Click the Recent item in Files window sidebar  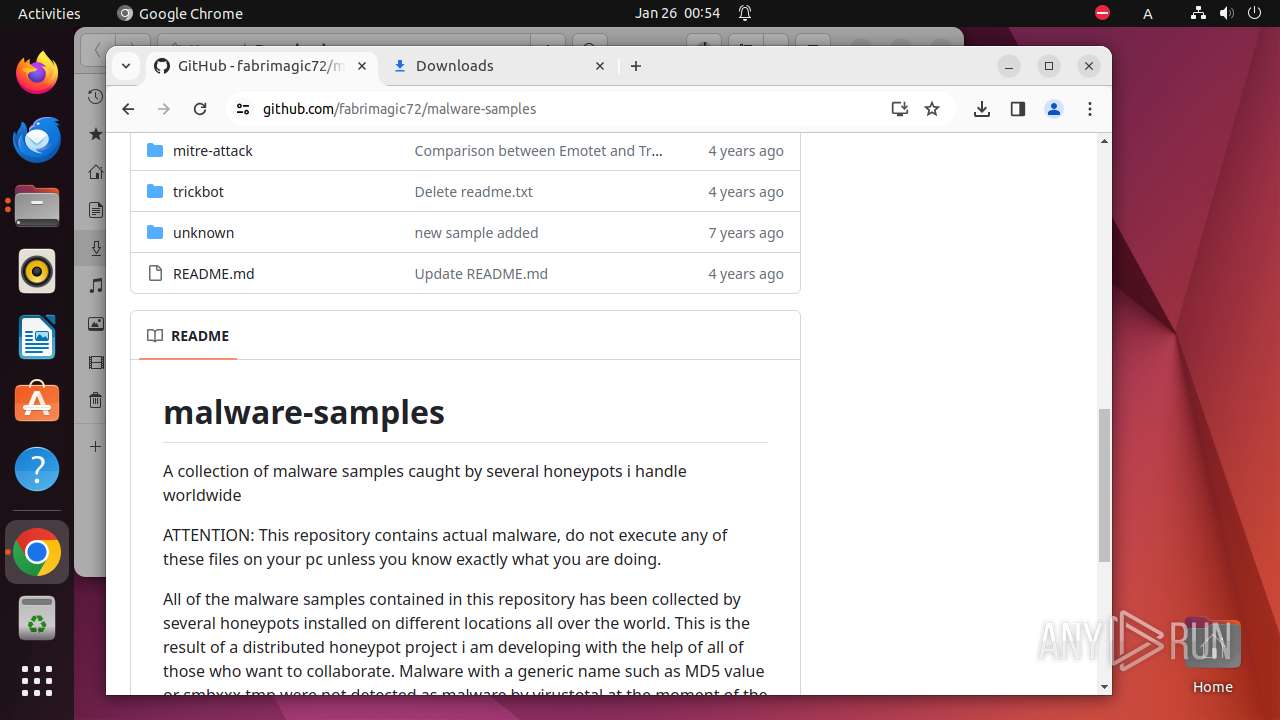[x=96, y=96]
